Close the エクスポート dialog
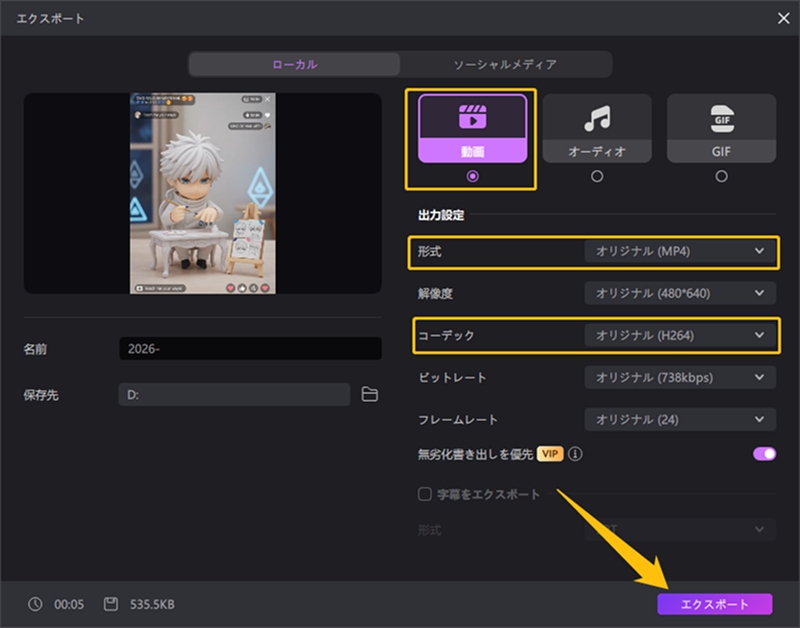 tap(783, 18)
